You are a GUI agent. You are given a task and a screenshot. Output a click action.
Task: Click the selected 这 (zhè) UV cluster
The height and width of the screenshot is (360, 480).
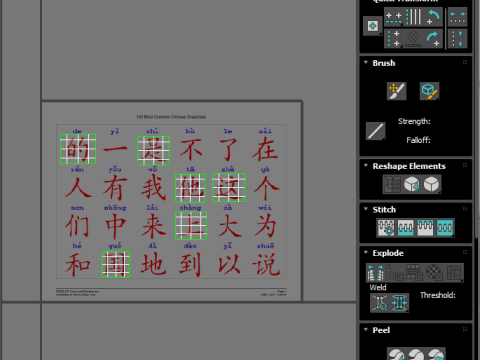[x=229, y=188]
